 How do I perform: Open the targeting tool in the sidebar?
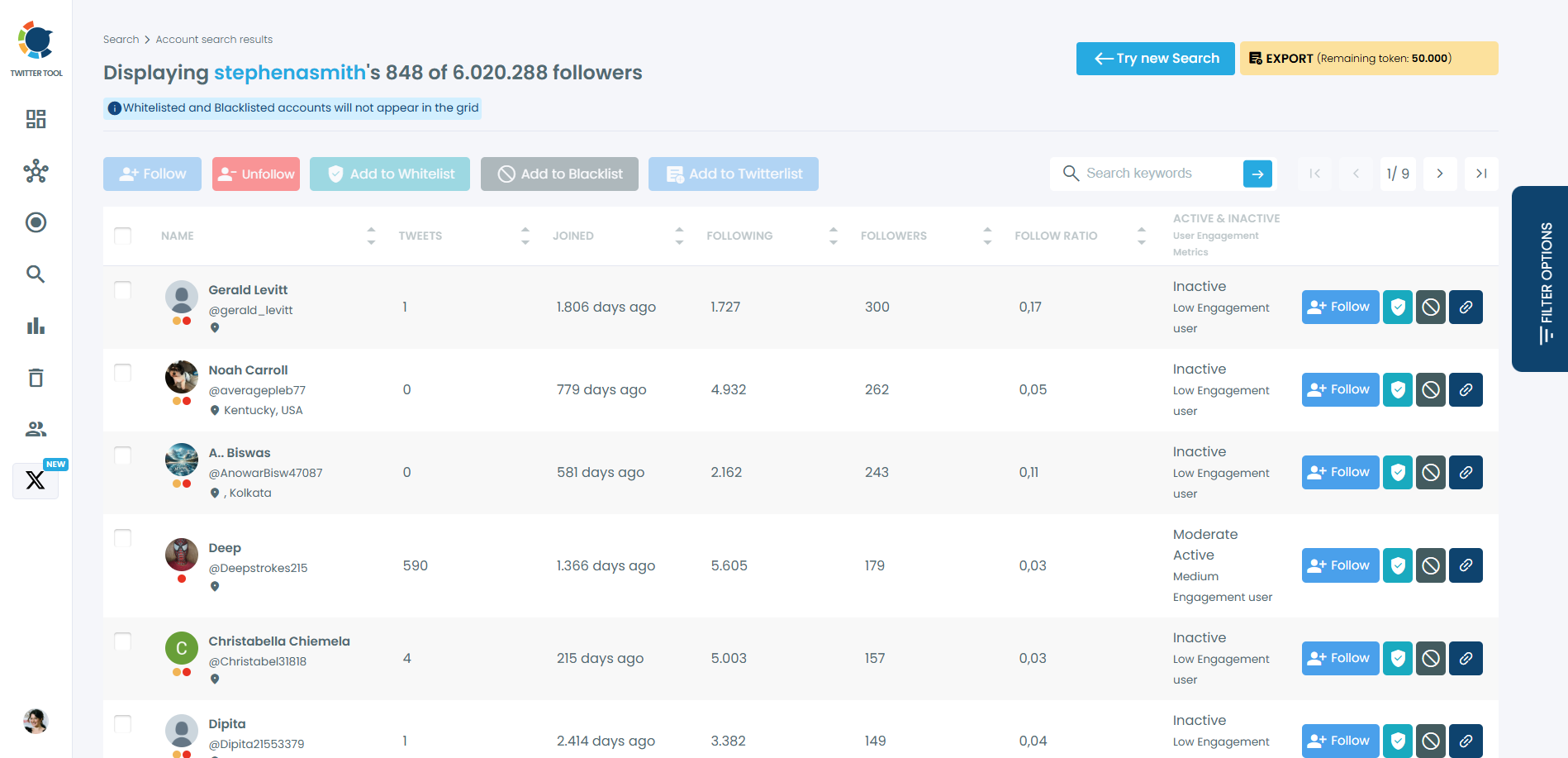click(36, 222)
